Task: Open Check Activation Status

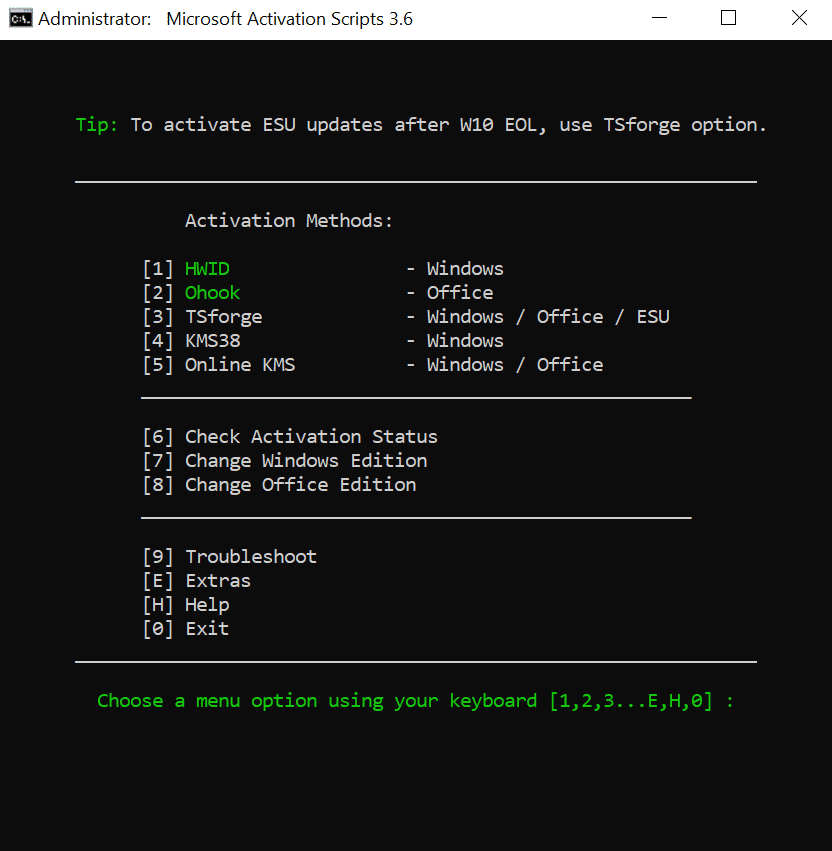Action: (x=310, y=436)
